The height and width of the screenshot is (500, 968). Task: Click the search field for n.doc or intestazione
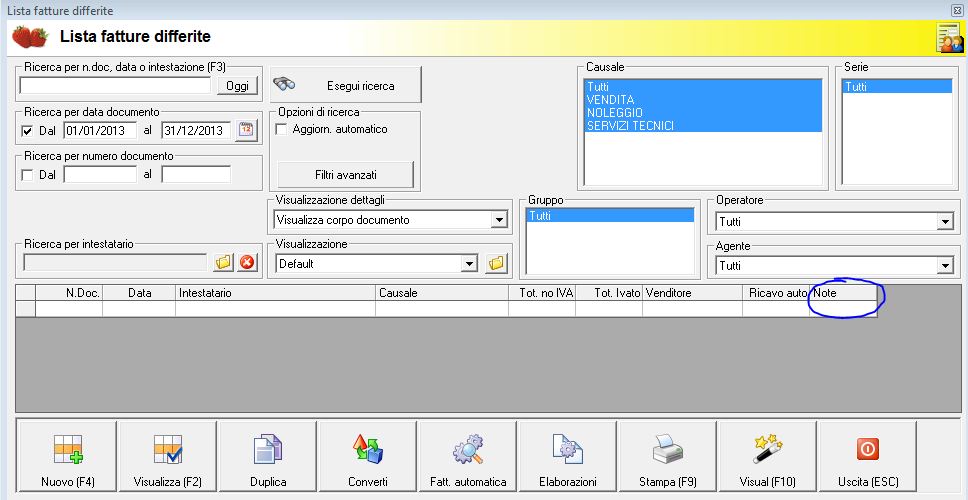tap(115, 86)
